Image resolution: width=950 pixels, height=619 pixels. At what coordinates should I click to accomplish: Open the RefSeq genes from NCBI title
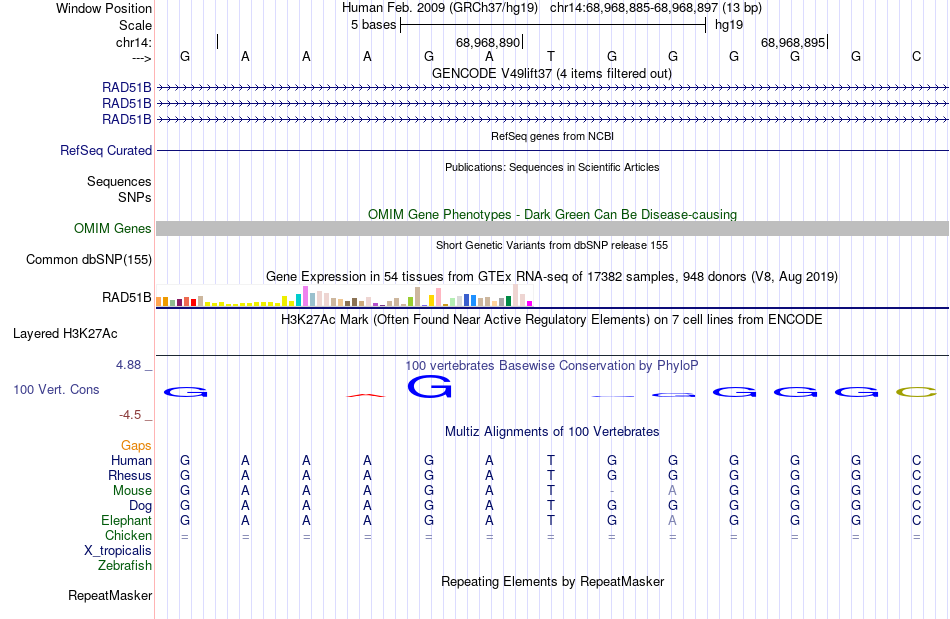click(552, 136)
